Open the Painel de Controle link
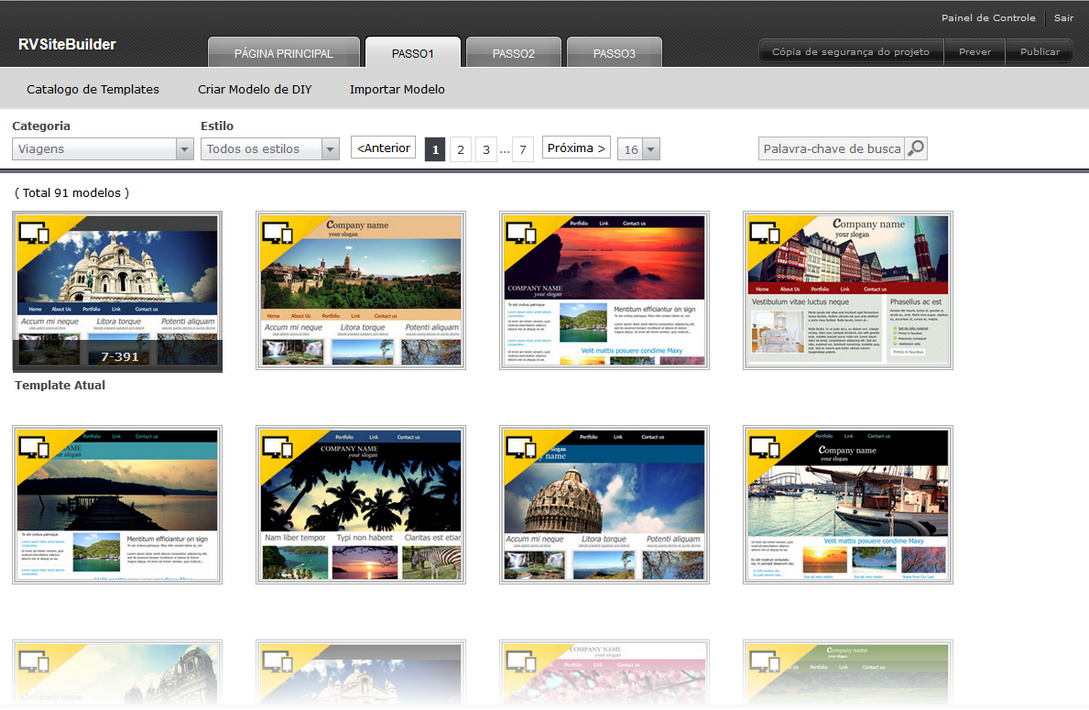The width and height of the screenshot is (1089, 710). [988, 18]
